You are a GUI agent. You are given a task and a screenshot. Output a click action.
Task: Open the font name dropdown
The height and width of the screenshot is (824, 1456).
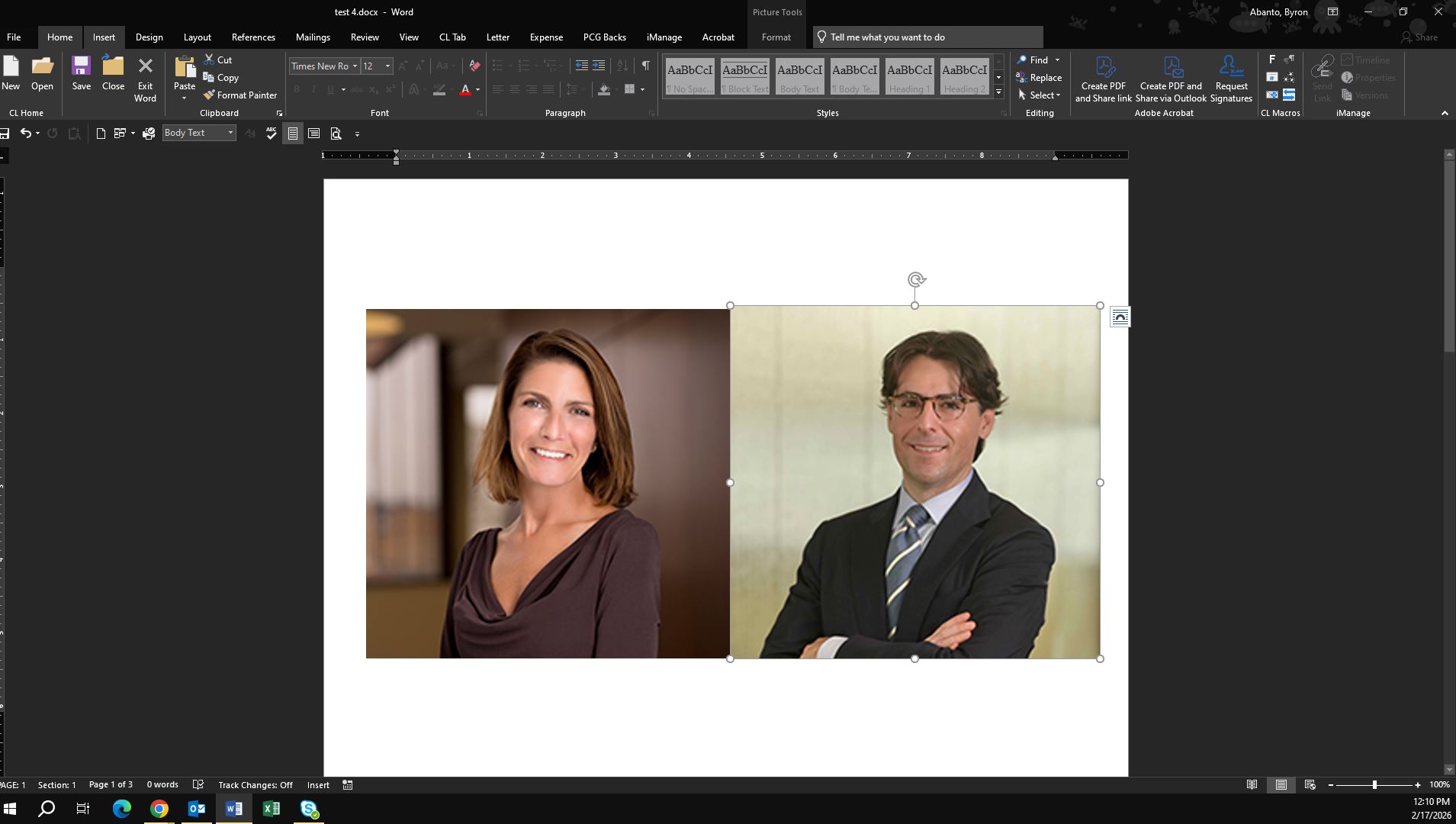pos(355,66)
